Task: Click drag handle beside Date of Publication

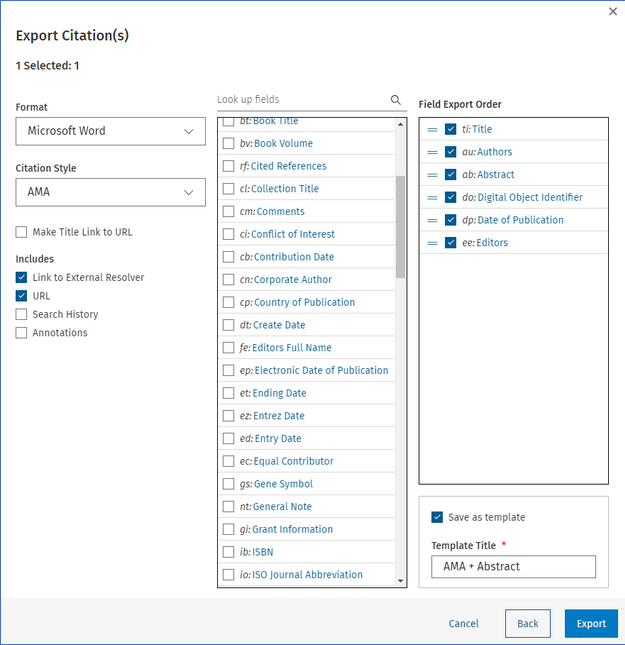Action: click(432, 220)
